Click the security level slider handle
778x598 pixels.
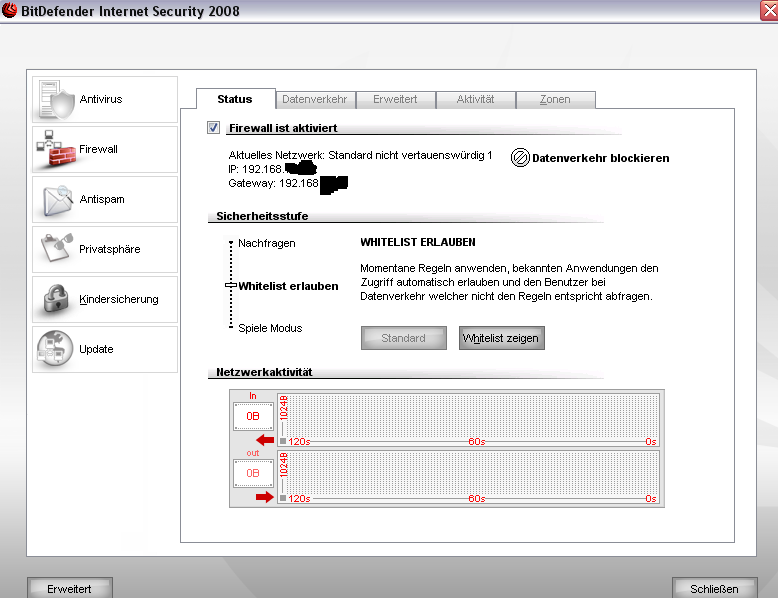(x=231, y=285)
